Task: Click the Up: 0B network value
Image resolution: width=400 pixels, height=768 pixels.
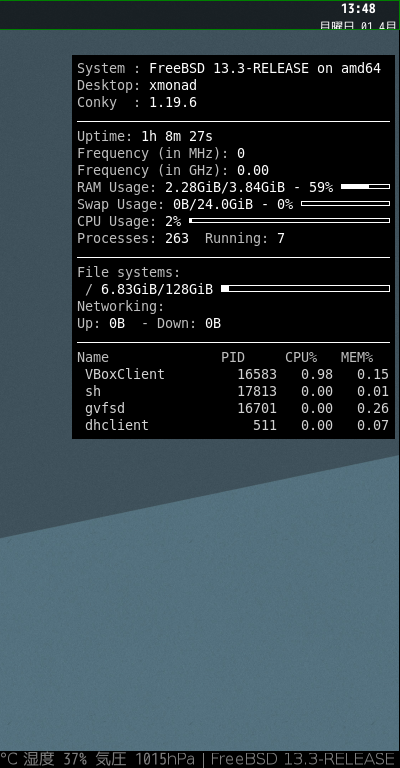Action: click(x=101, y=324)
